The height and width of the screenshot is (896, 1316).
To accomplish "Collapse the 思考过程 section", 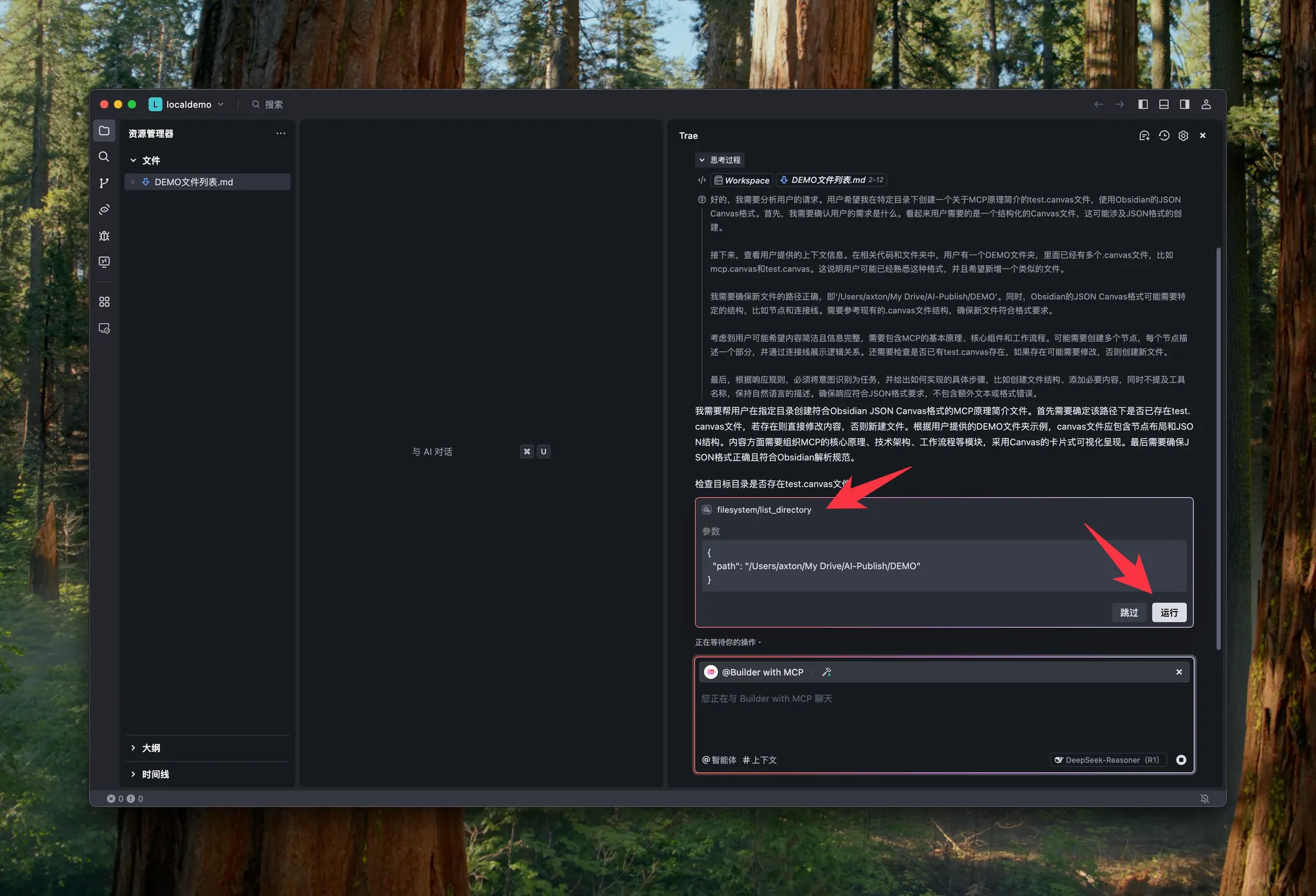I will [720, 160].
